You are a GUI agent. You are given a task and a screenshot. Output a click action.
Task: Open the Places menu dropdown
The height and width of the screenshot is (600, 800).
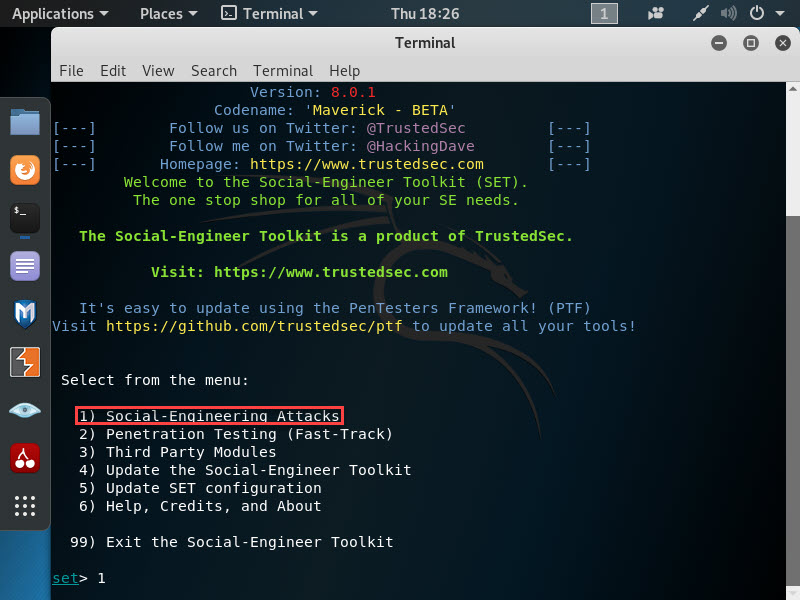tap(168, 14)
